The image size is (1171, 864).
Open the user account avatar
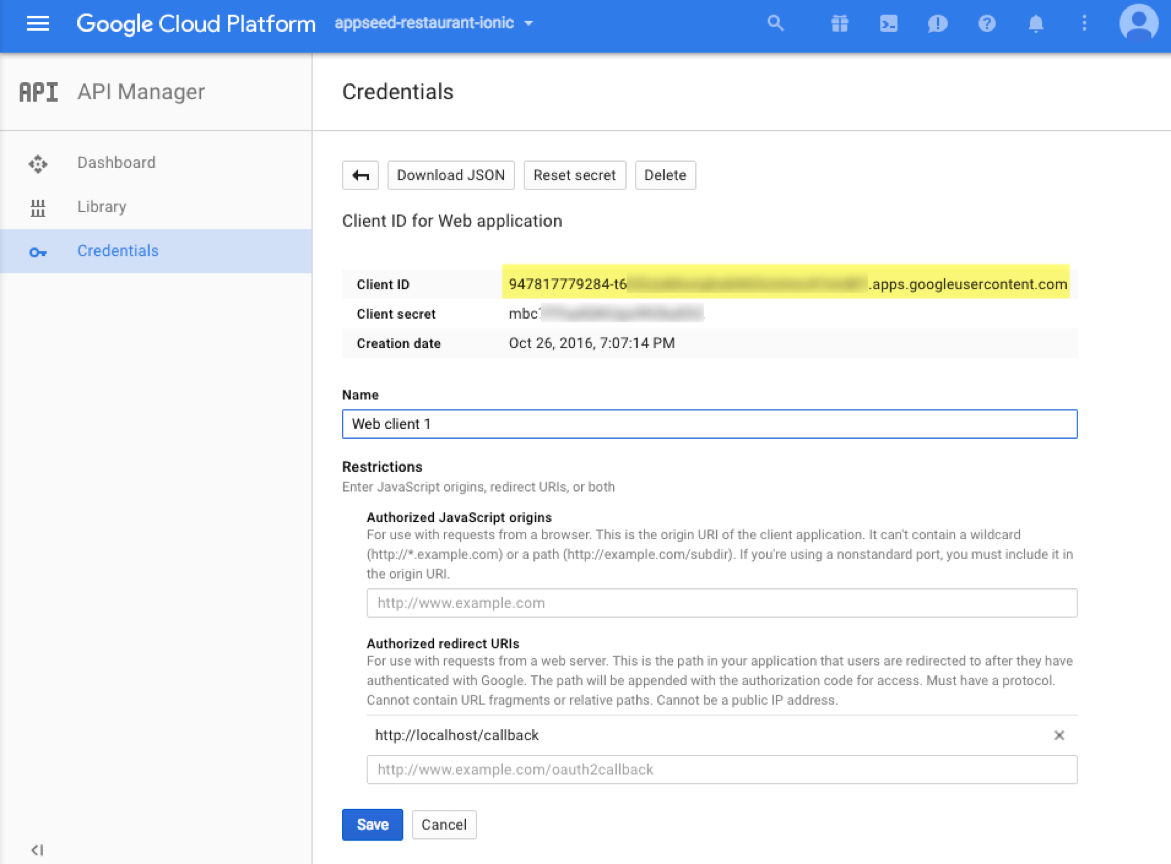click(1138, 22)
